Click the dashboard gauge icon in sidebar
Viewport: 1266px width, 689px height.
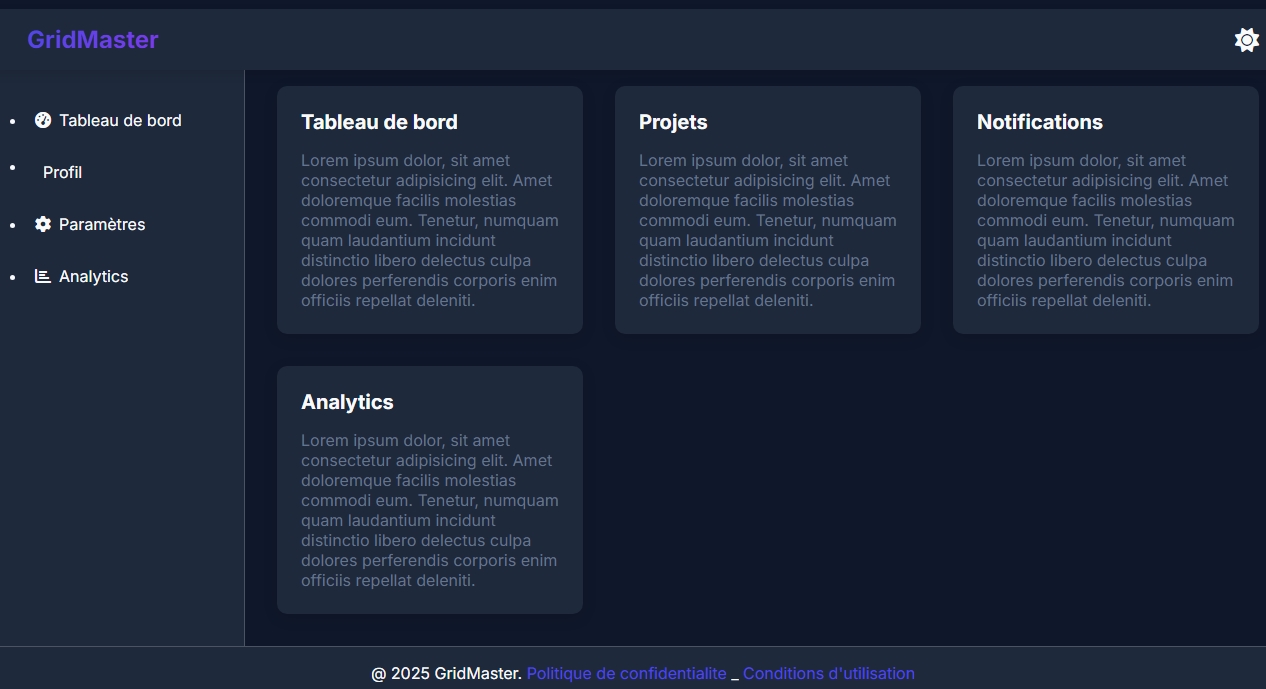pos(43,120)
